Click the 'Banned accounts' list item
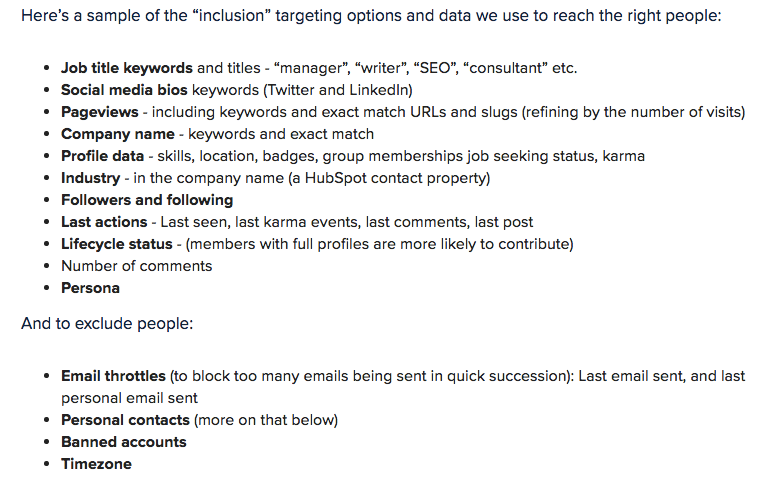Image resolution: width=772 pixels, height=477 pixels. pos(124,442)
